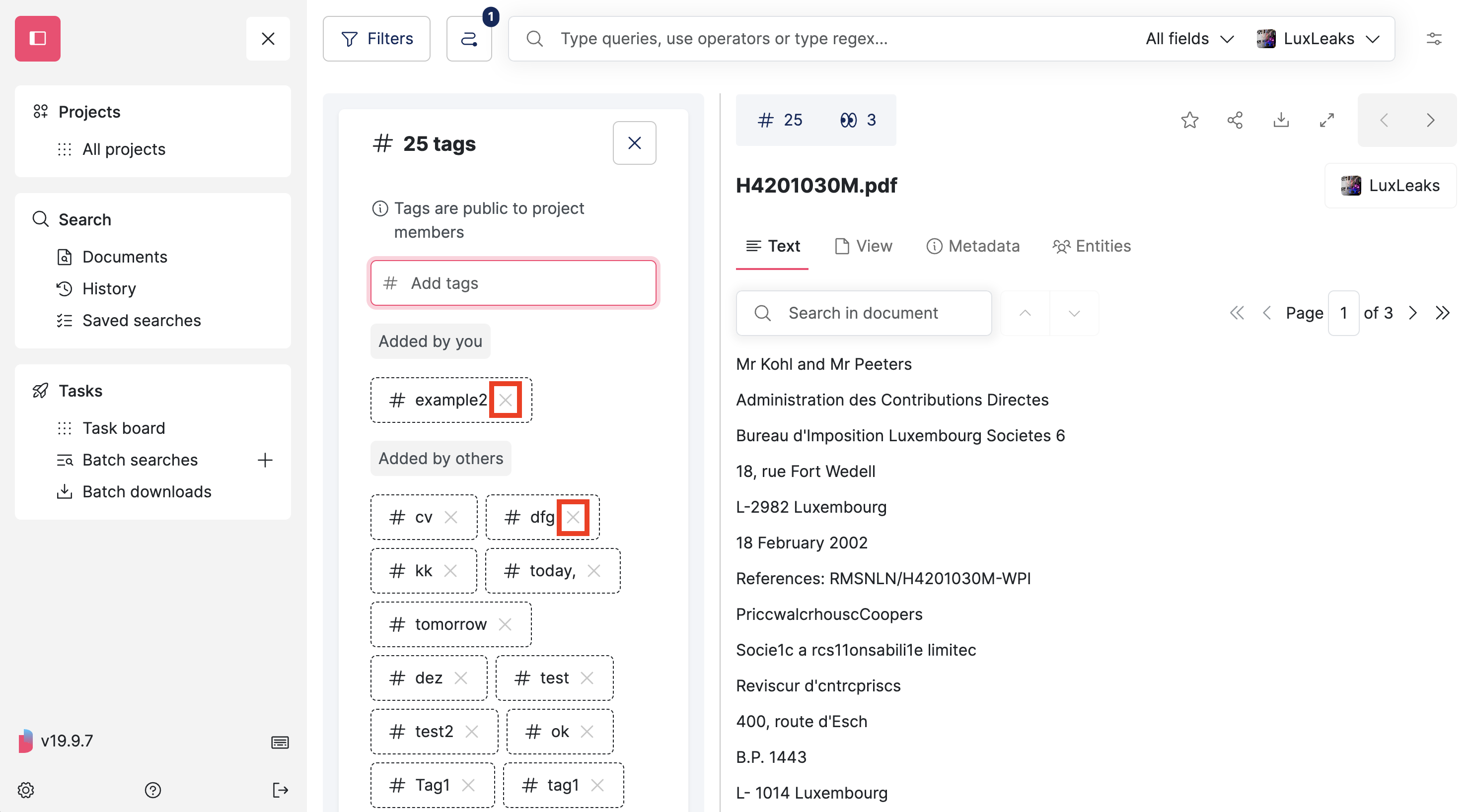The height and width of the screenshot is (812, 1470).
Task: Switch to the Metadata tab
Action: [973, 246]
